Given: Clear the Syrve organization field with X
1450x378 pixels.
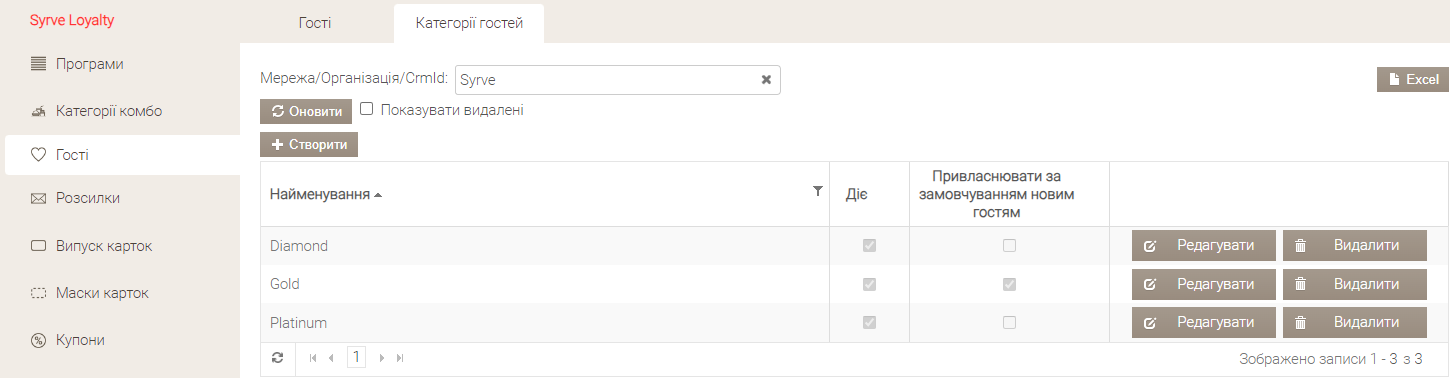Looking at the screenshot, I should click(x=766, y=80).
